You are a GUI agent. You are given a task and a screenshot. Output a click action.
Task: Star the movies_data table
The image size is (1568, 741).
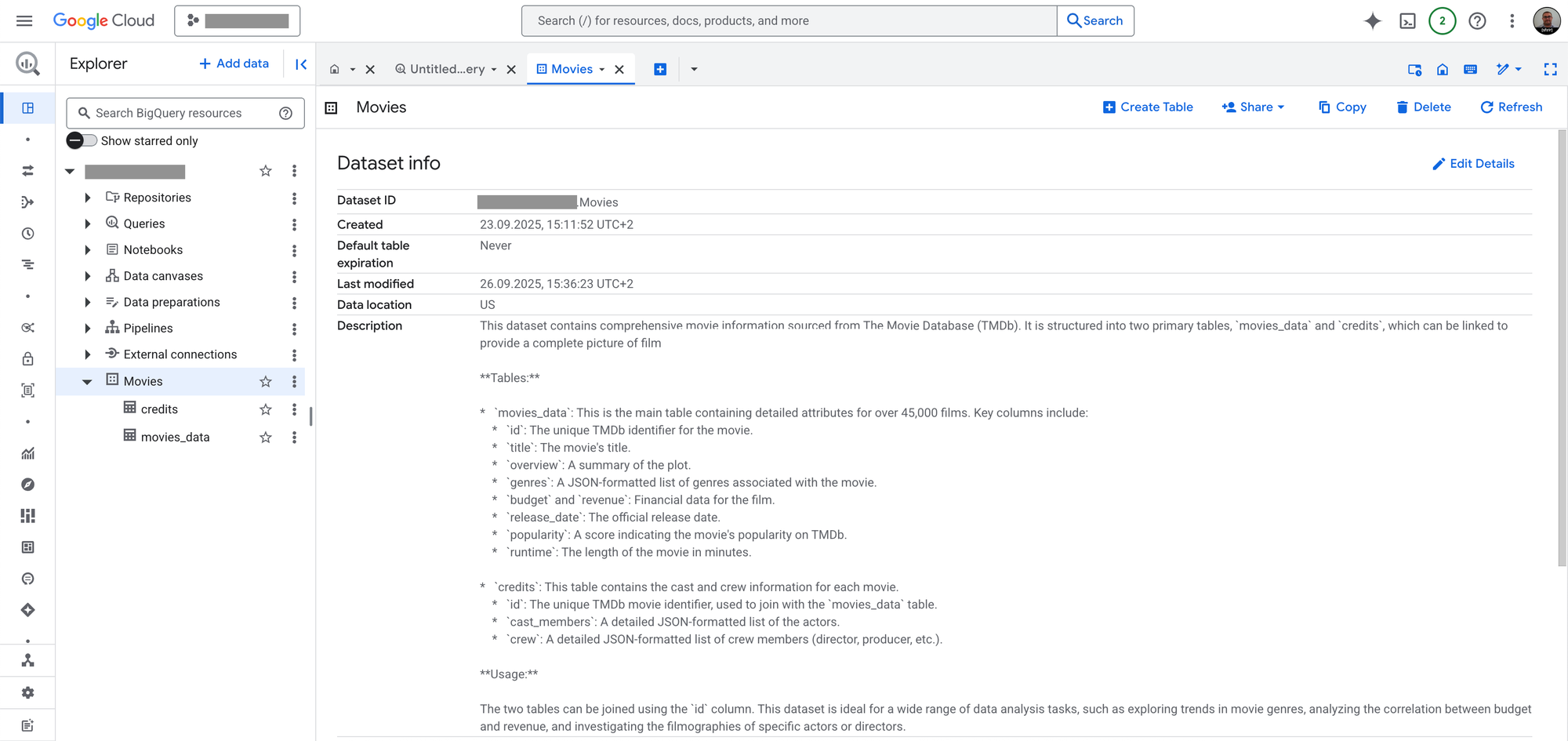[x=265, y=437]
